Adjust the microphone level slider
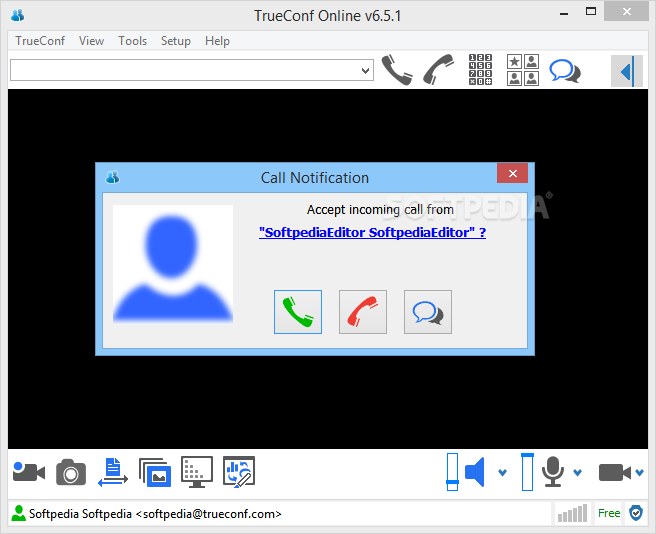This screenshot has width=656, height=534. coord(527,472)
